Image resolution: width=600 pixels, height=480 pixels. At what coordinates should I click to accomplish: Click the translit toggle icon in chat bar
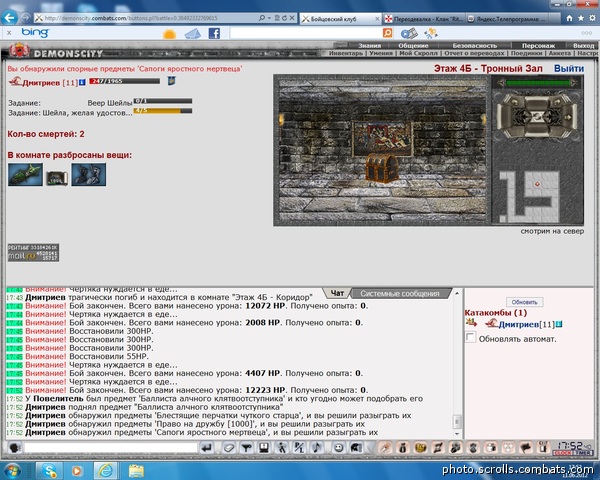[x=299, y=447]
